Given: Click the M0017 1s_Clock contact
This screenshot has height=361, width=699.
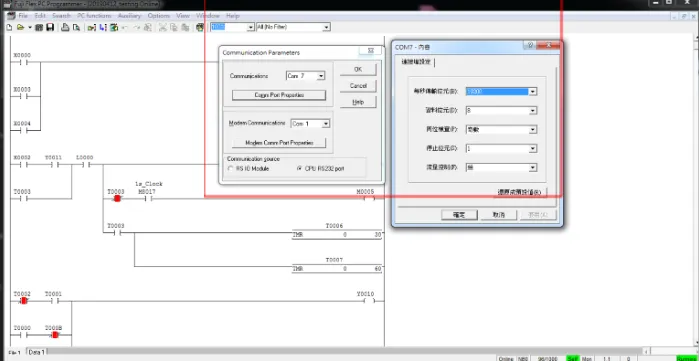Looking at the screenshot, I should click(x=147, y=198).
